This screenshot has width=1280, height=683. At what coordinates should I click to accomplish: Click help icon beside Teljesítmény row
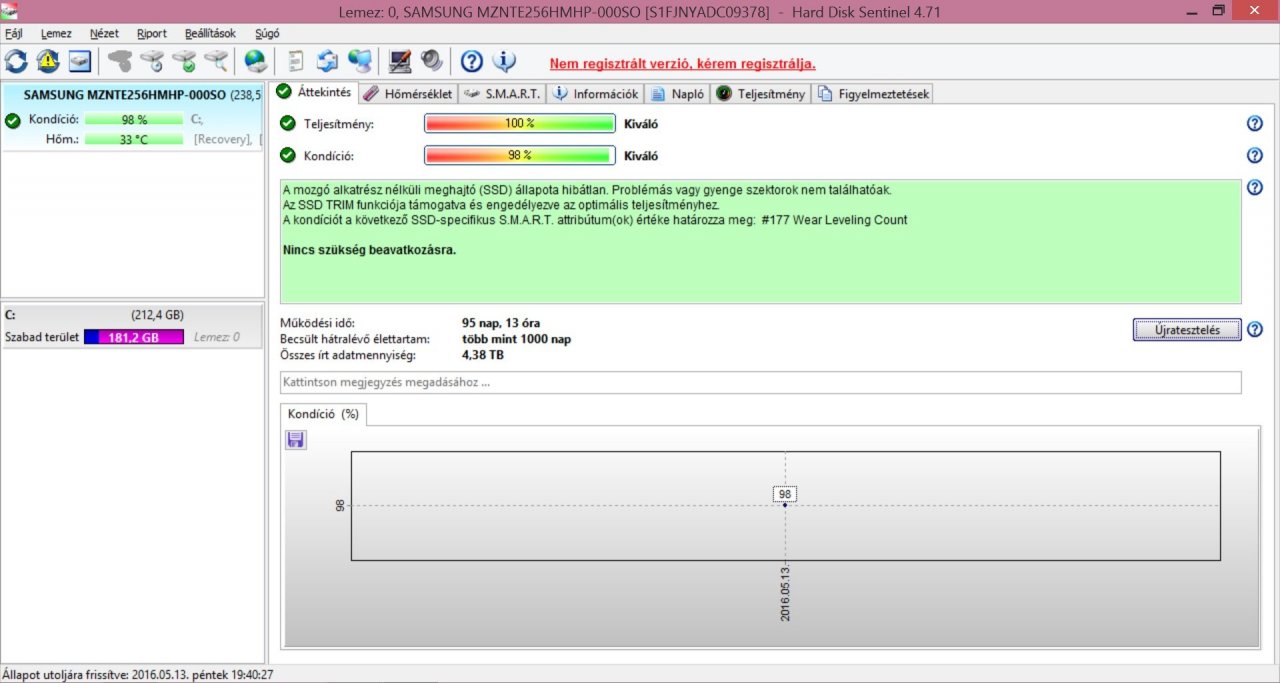click(x=1255, y=123)
